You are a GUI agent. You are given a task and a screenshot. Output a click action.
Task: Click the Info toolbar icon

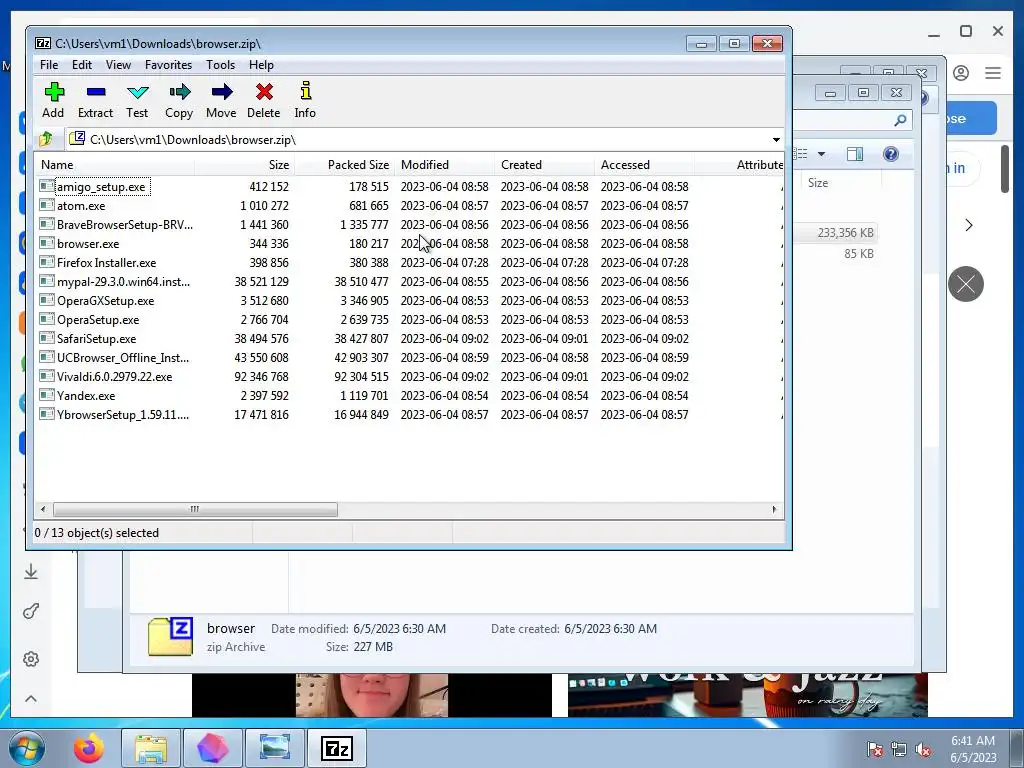tap(305, 100)
